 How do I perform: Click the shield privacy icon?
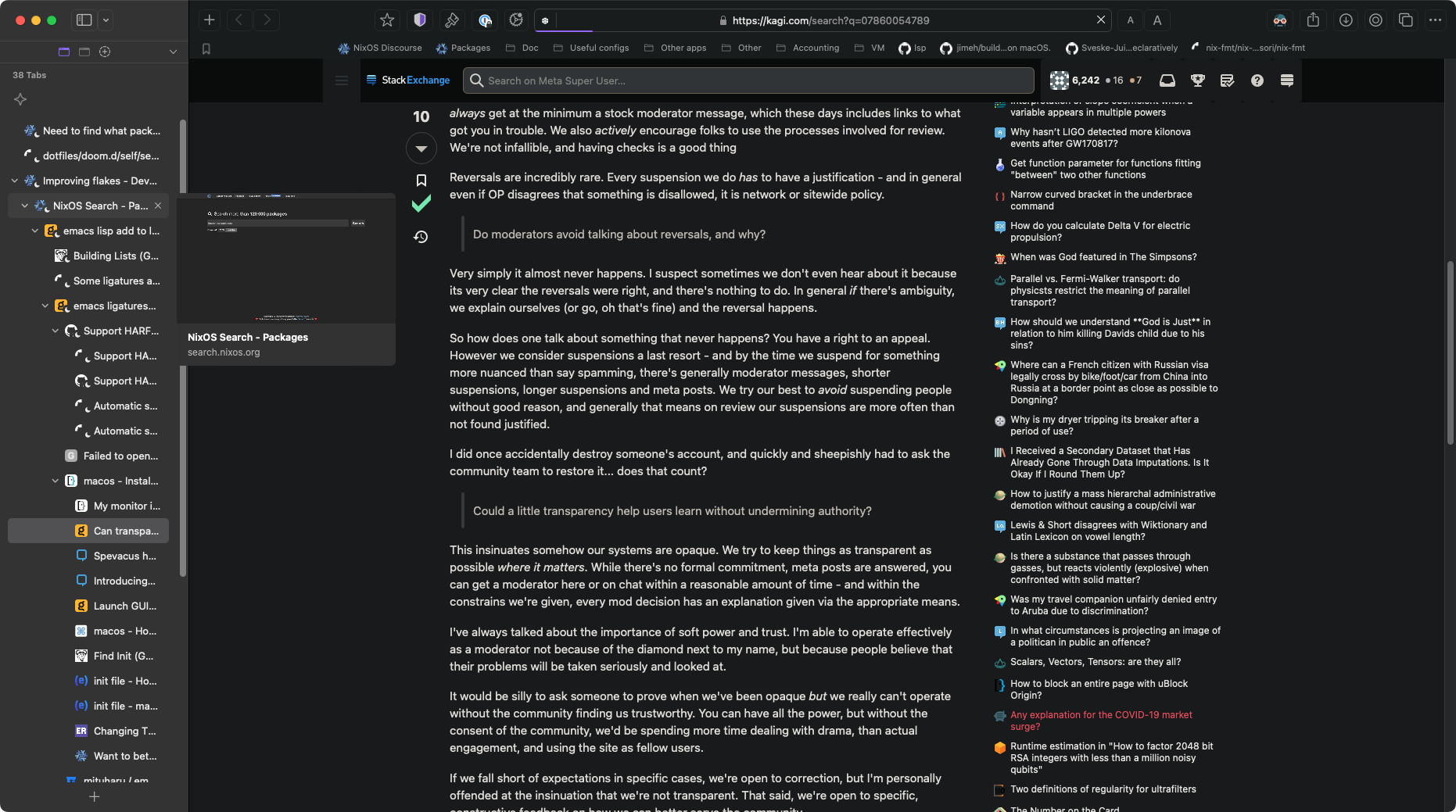coord(420,20)
